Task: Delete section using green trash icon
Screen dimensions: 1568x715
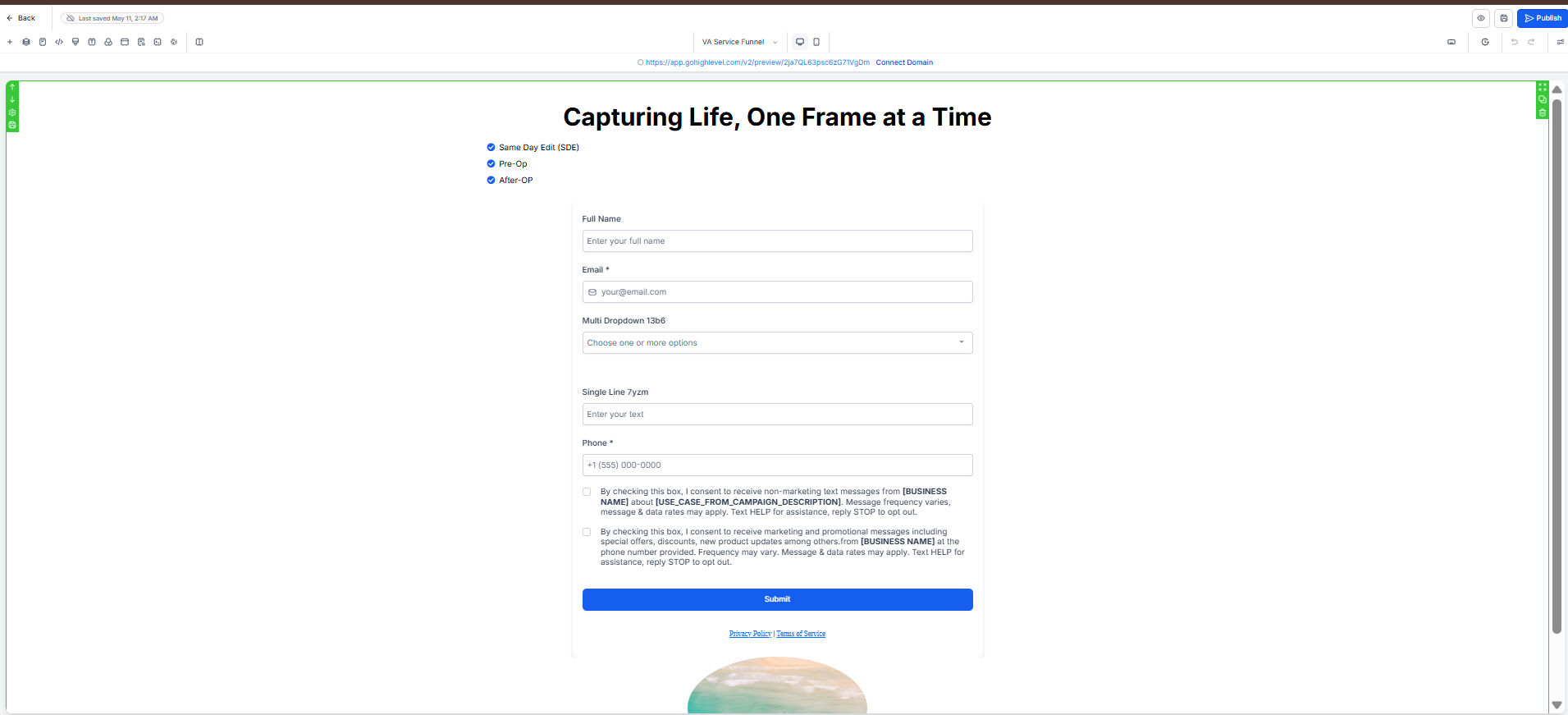Action: (1543, 112)
